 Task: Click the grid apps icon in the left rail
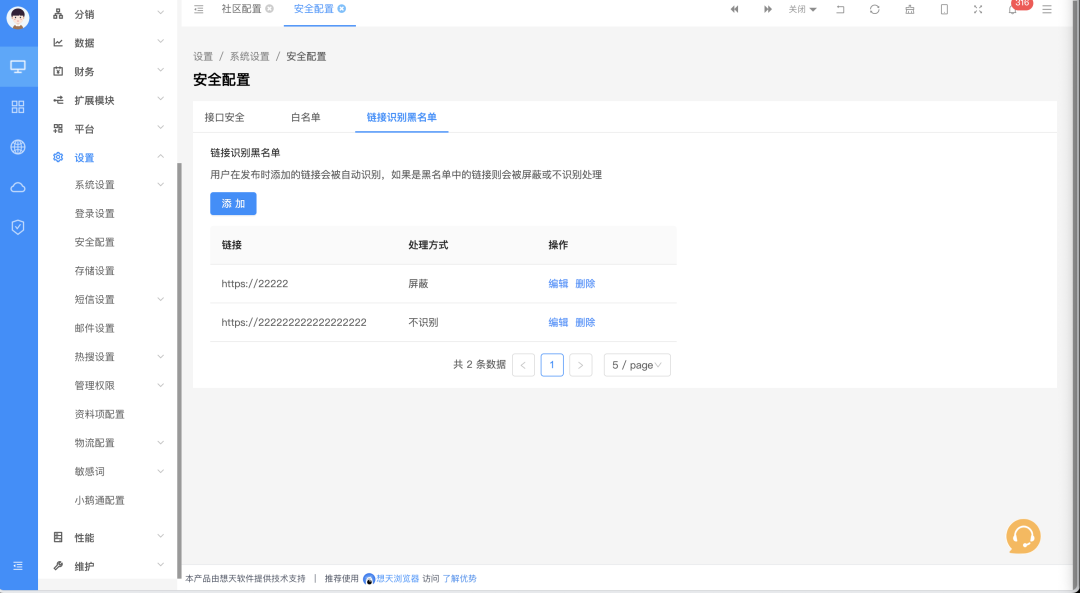[17, 105]
